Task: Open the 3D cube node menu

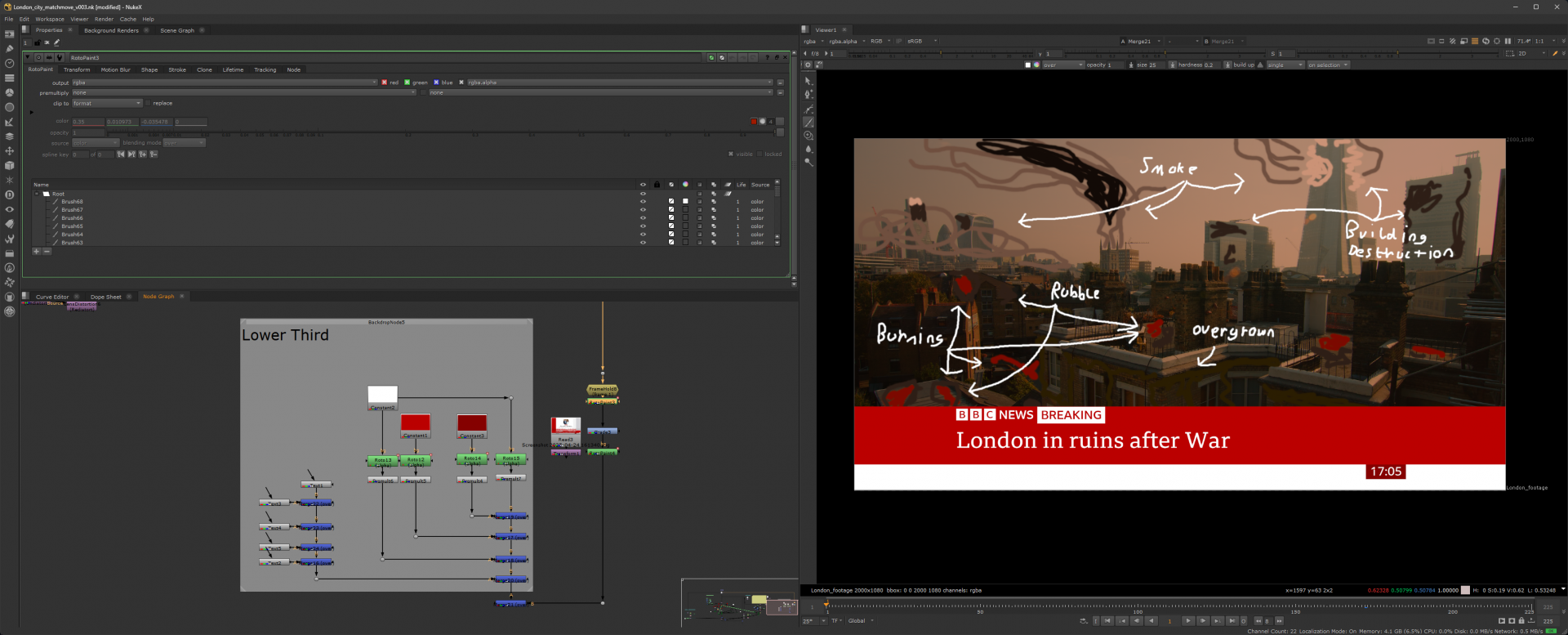Action: 10,165
